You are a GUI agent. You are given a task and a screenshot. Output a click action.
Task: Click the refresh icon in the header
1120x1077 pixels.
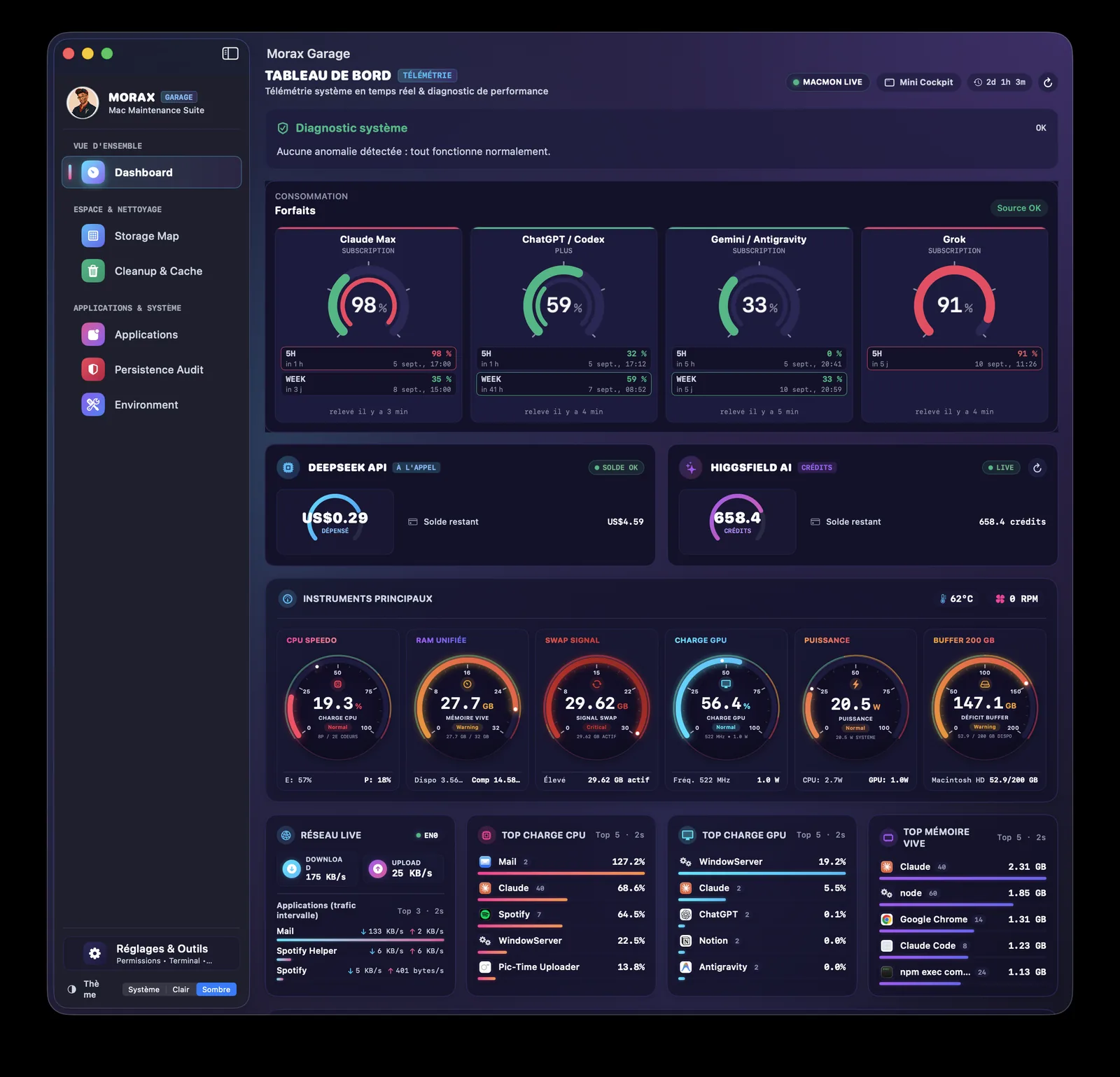1048,83
